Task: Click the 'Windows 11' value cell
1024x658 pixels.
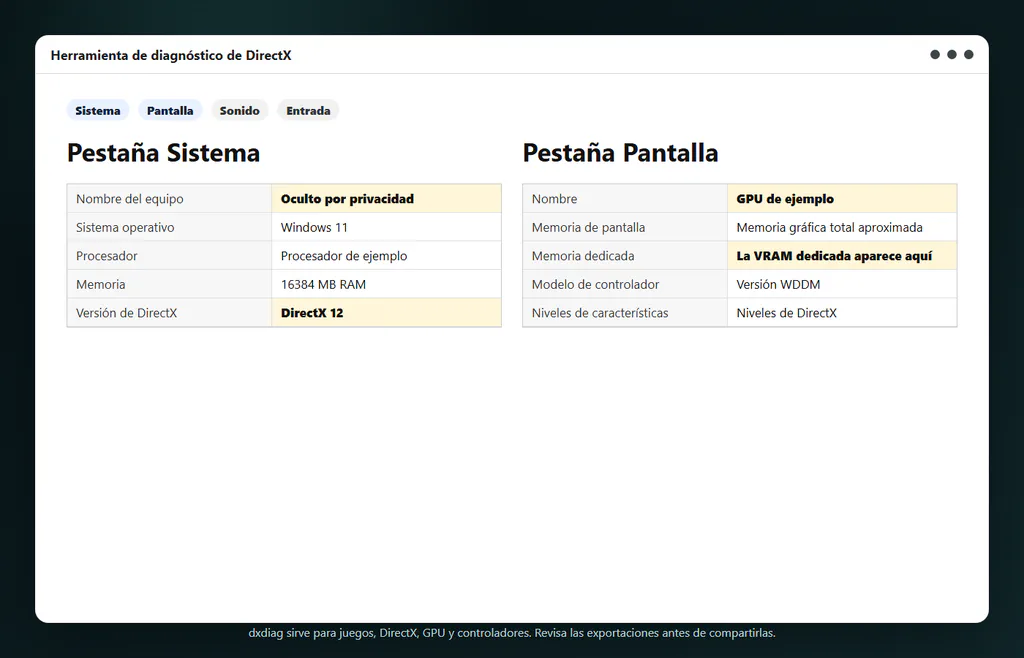Action: point(387,227)
